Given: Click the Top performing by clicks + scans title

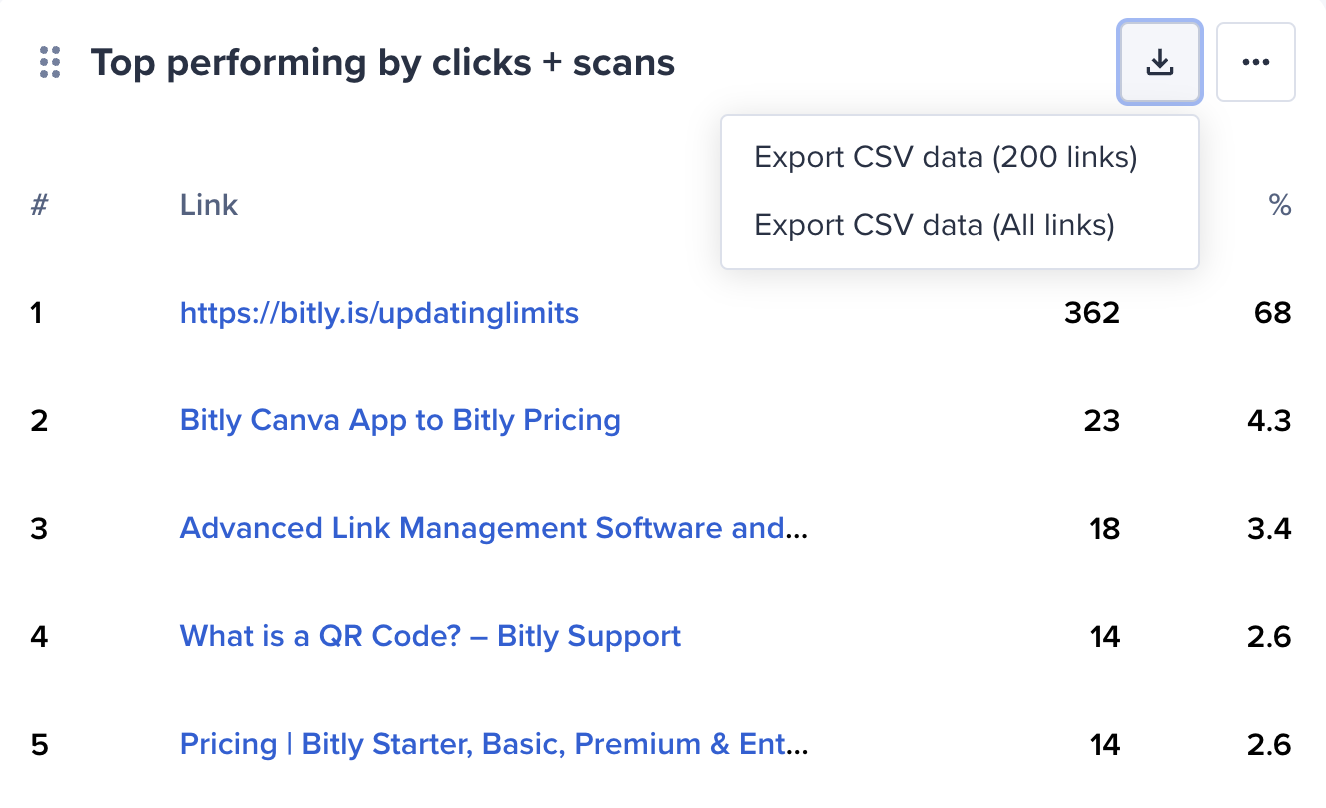Looking at the screenshot, I should 383,62.
